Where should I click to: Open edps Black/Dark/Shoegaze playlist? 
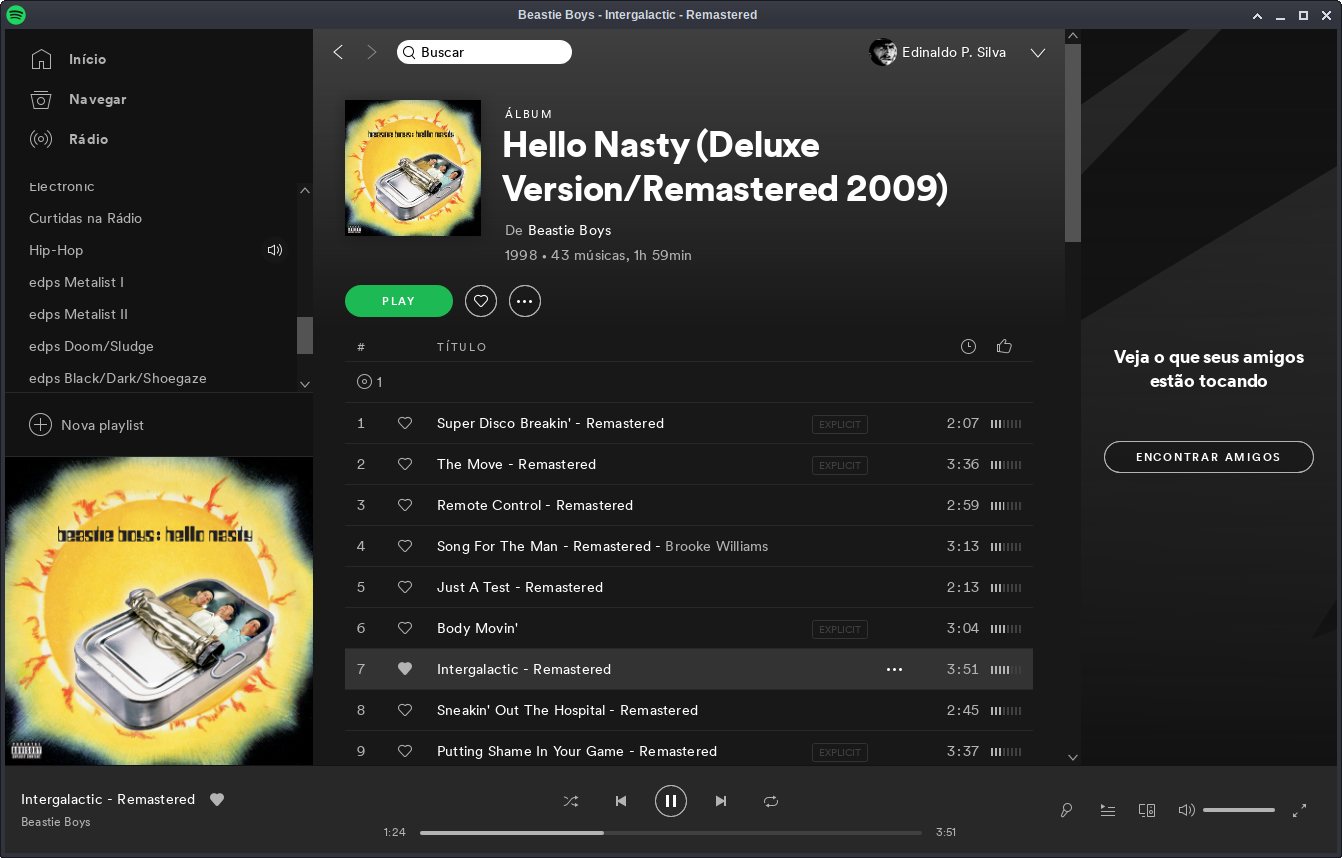point(118,378)
